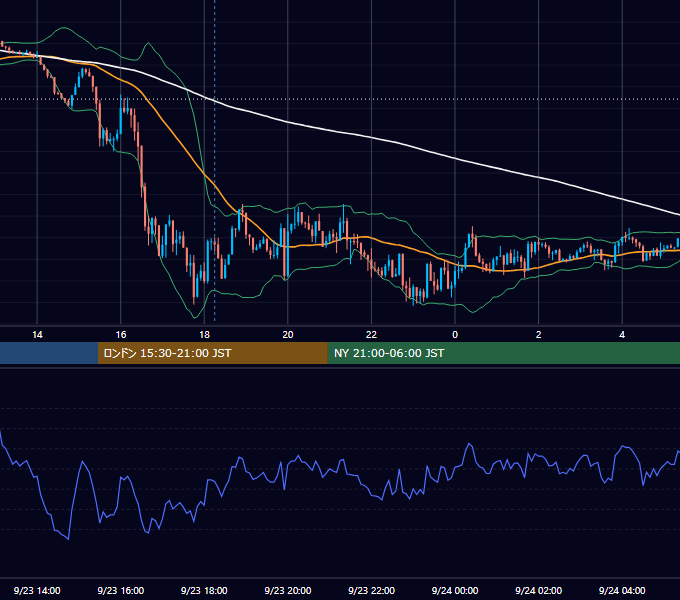Click the hour label 18 on price chart axis
This screenshot has width=680, height=600.
click(204, 335)
